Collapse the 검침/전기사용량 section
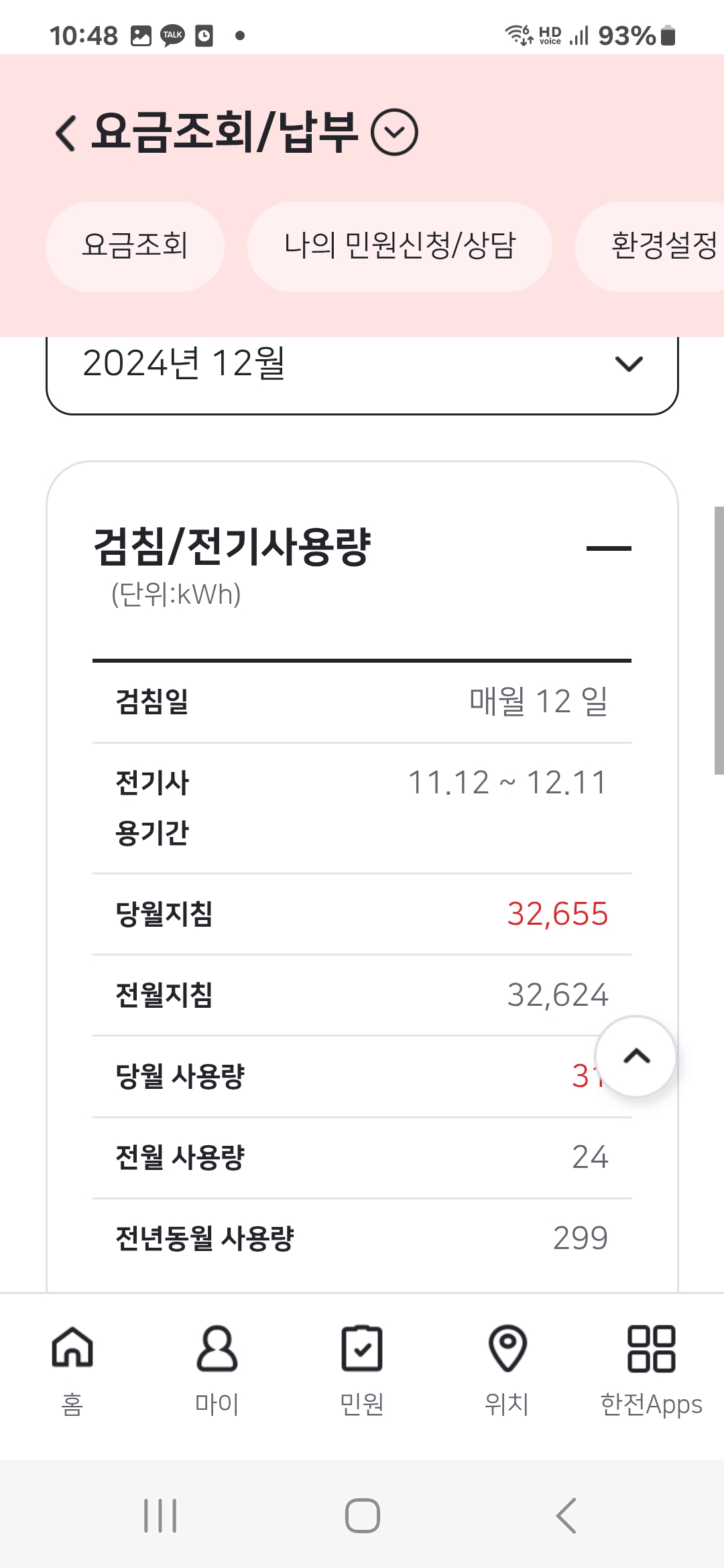Screen dimensions: 724x1568 tap(608, 548)
